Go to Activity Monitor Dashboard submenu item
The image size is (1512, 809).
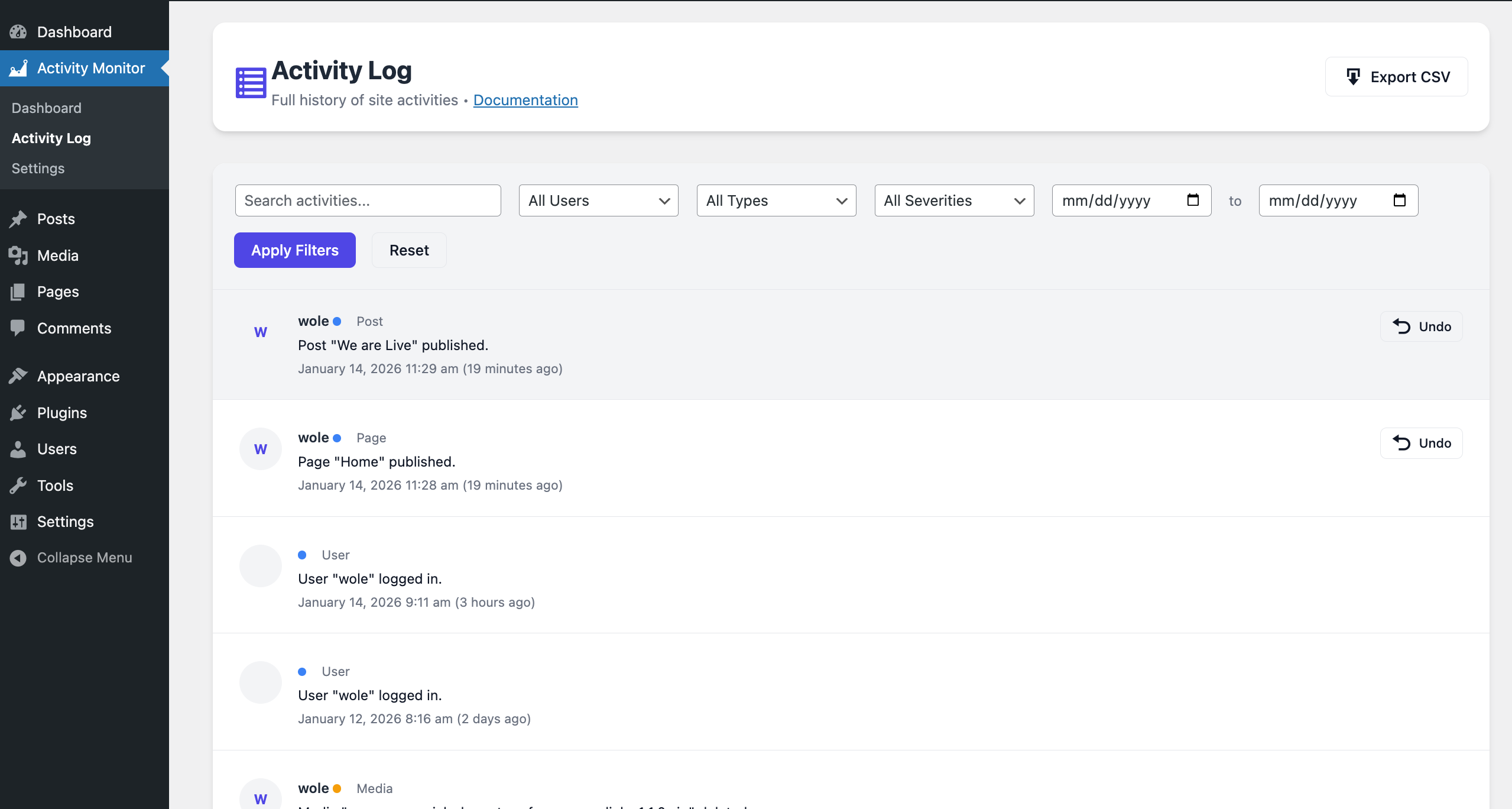(47, 108)
